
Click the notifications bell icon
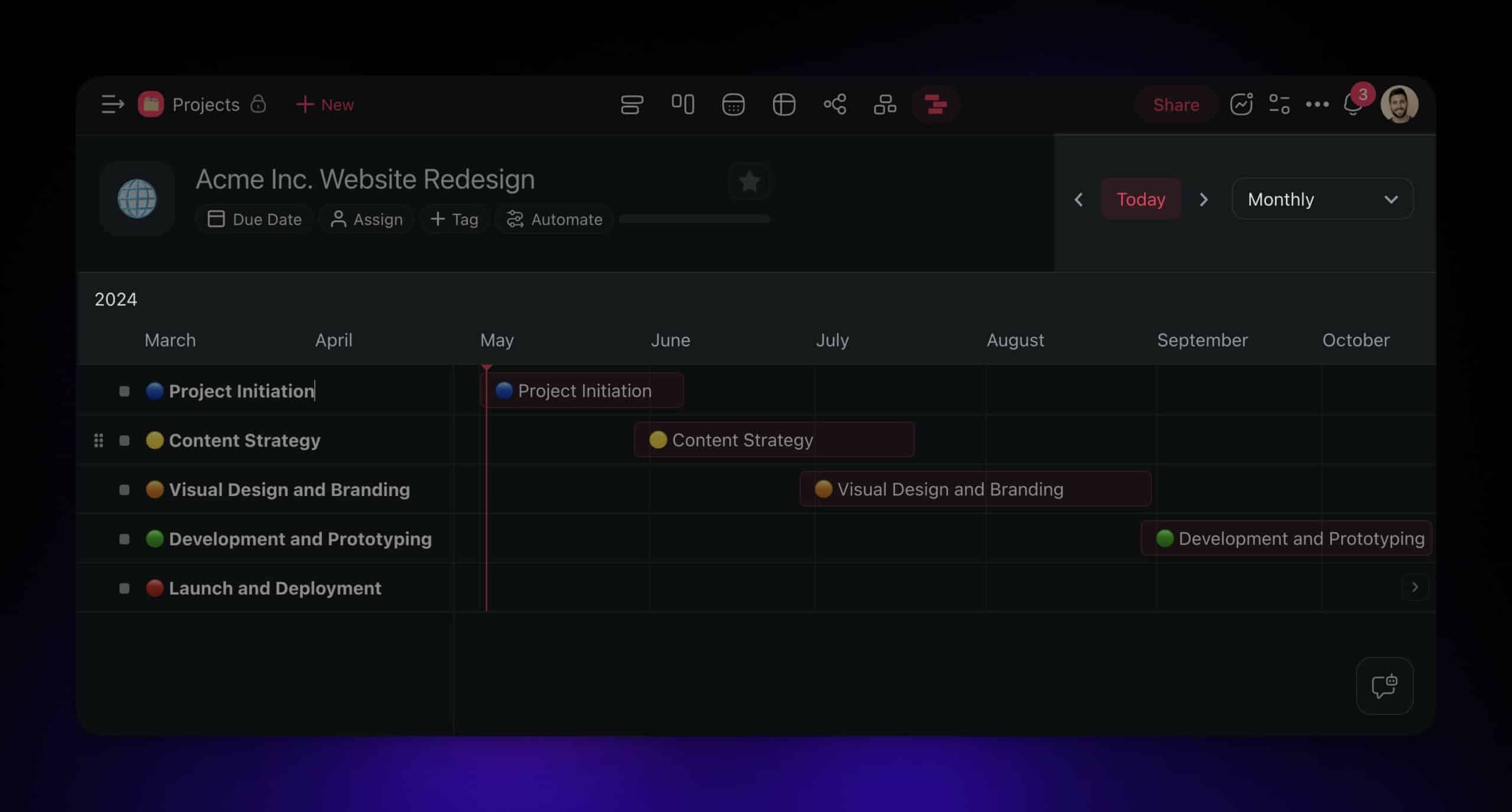(x=1352, y=105)
